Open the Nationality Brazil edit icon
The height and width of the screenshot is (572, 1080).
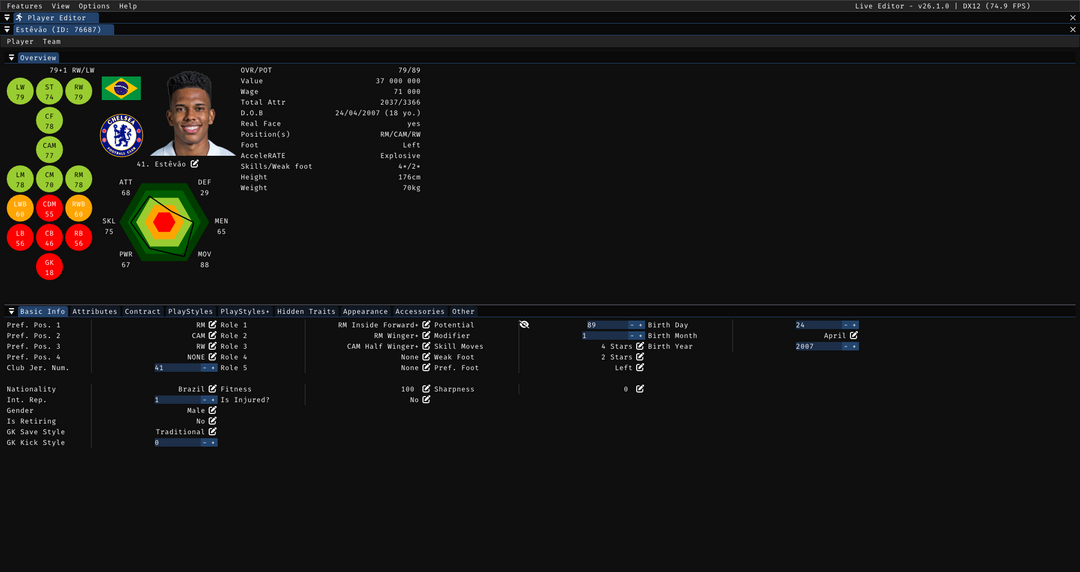(x=212, y=389)
